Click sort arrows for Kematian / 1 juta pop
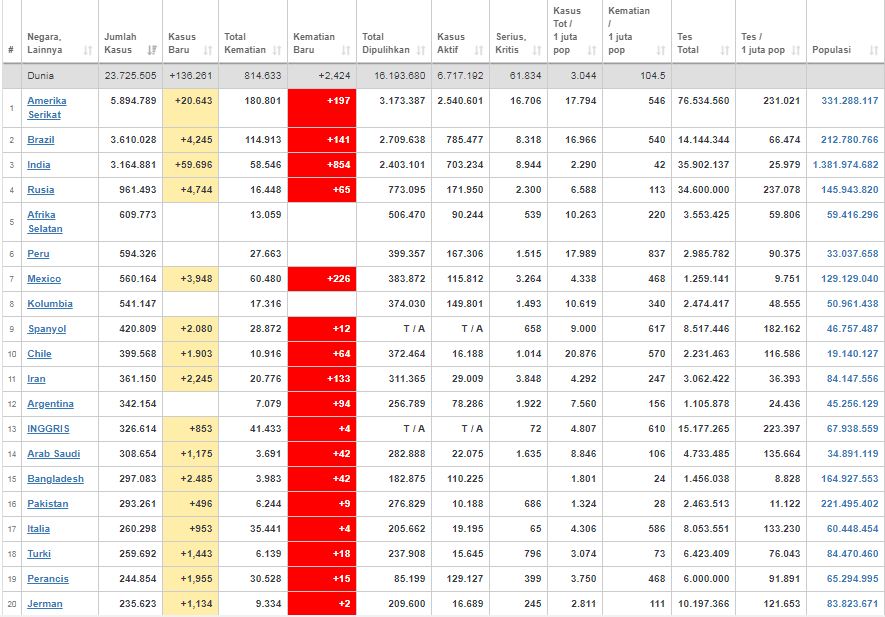Viewport: 885px width, 617px height. [x=660, y=50]
